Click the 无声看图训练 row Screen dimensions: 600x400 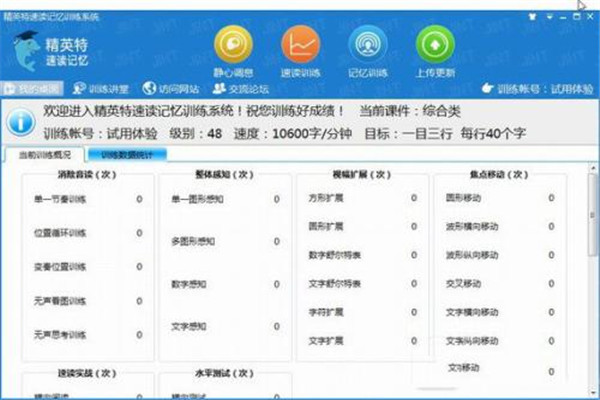click(x=88, y=301)
